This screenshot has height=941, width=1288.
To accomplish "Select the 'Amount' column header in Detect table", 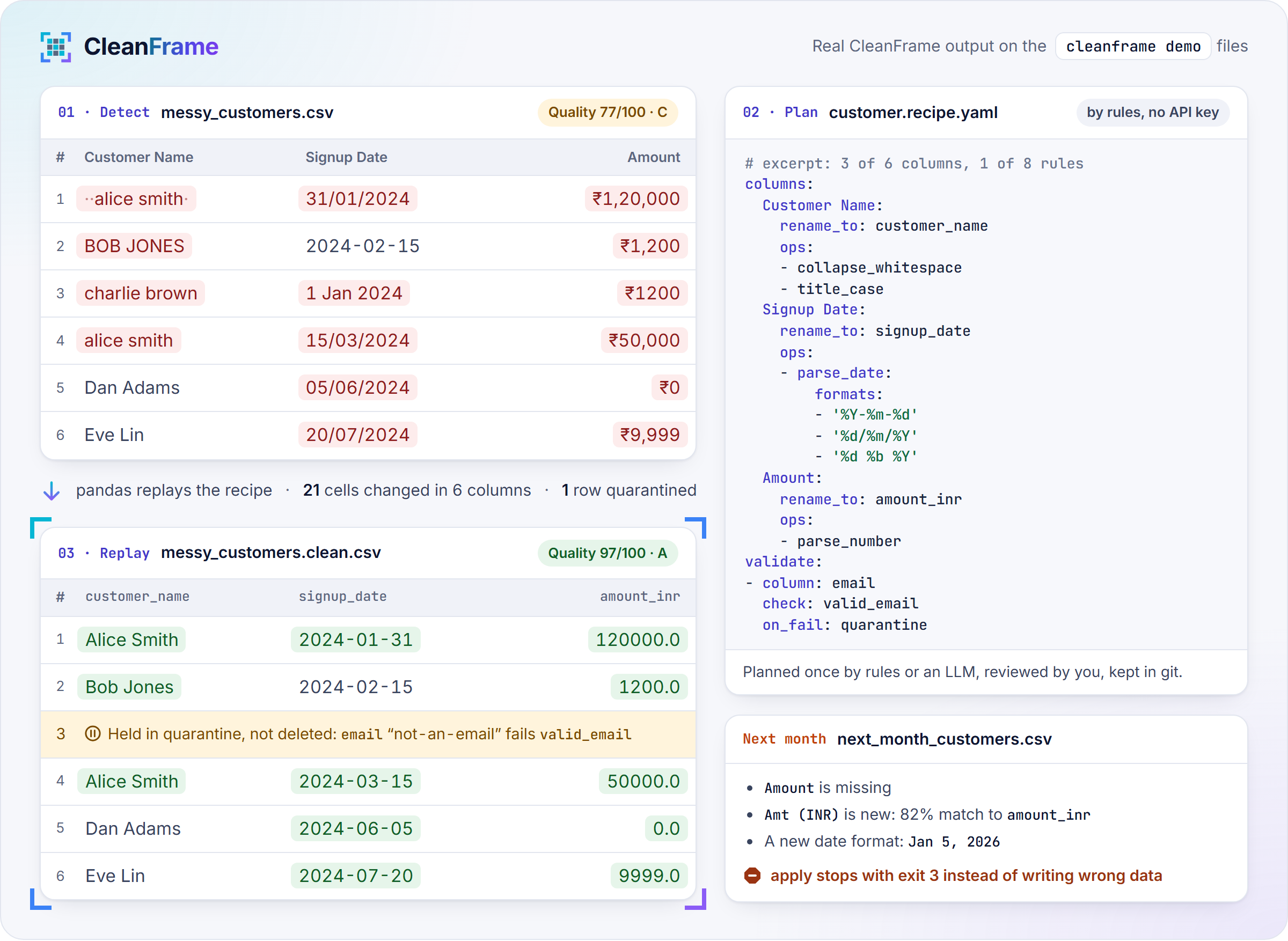I will point(654,157).
